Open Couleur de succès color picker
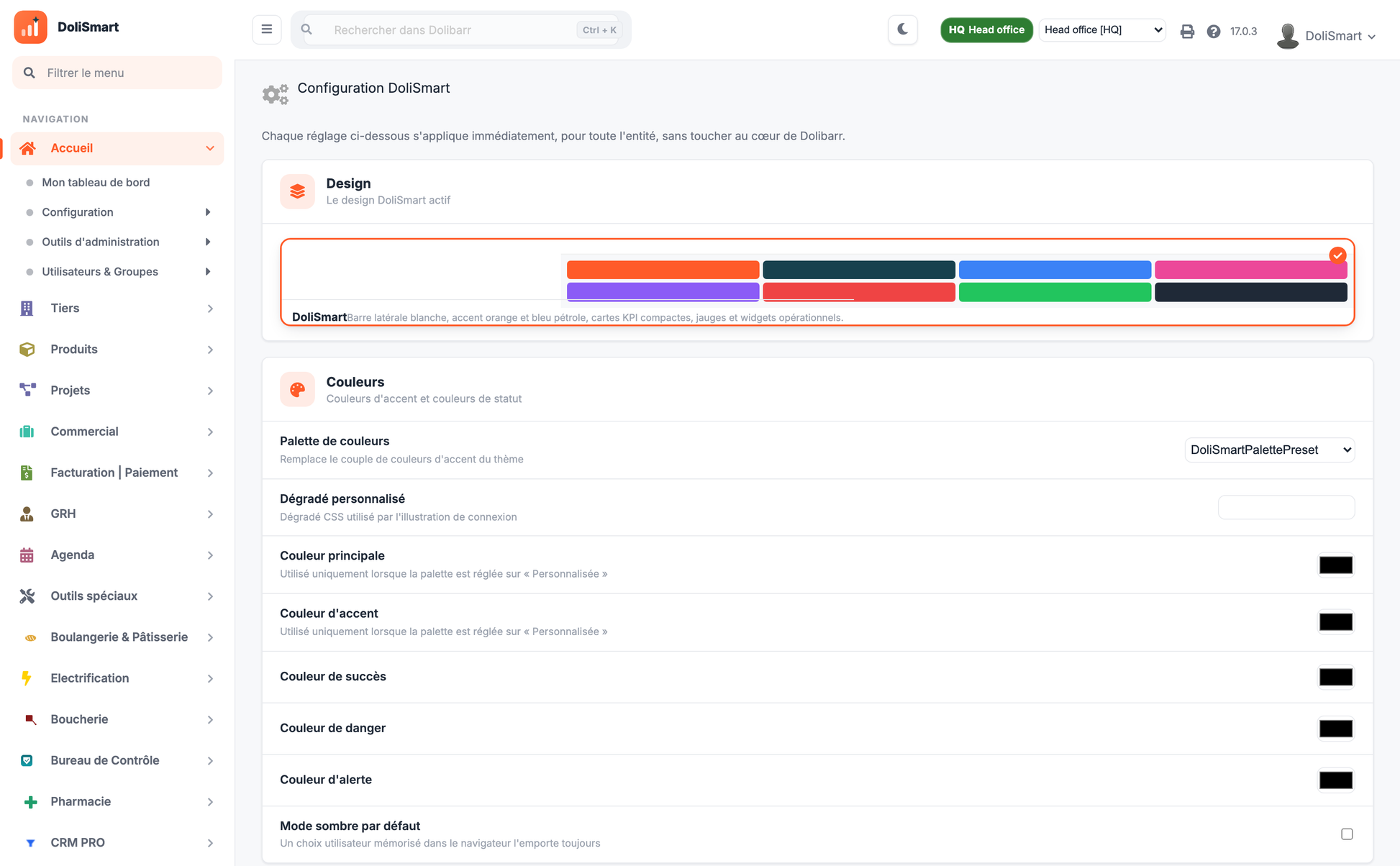The image size is (1400, 866). click(1336, 677)
